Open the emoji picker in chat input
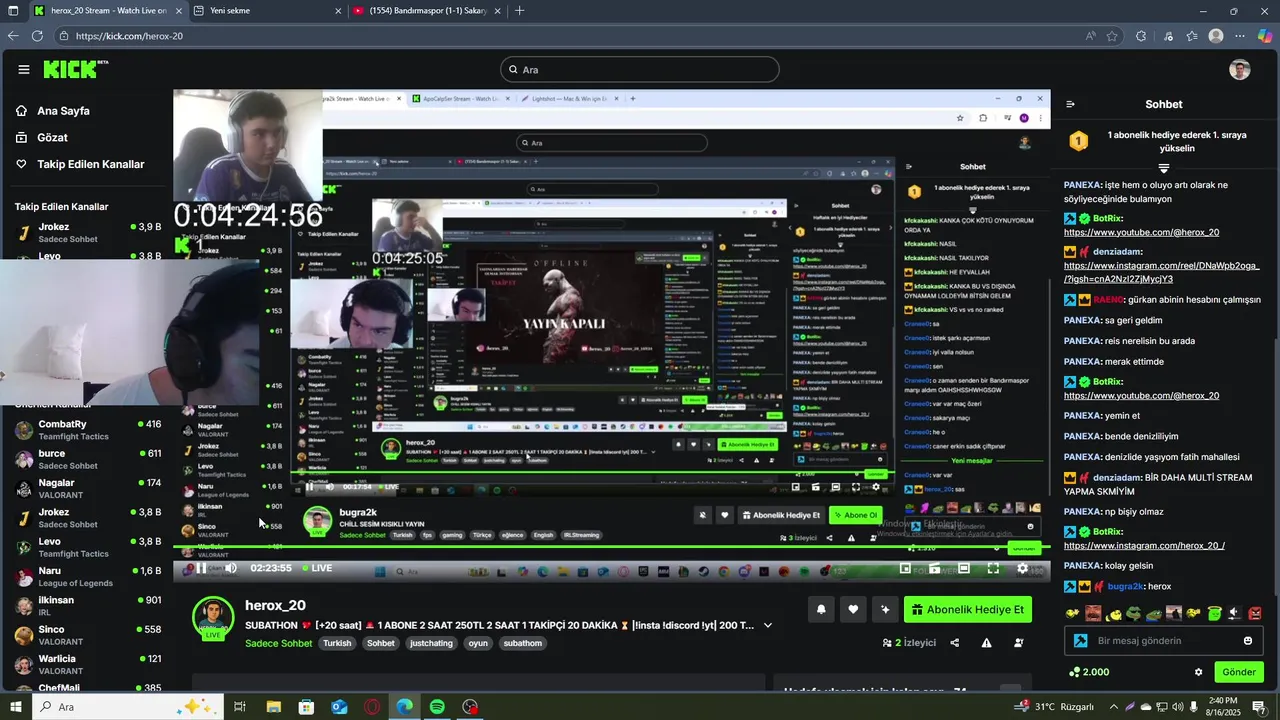The image size is (1280, 720). [1248, 641]
